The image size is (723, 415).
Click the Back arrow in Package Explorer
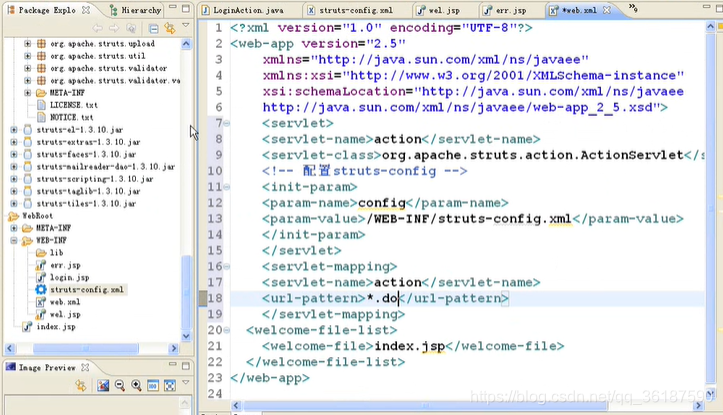click(x=97, y=29)
